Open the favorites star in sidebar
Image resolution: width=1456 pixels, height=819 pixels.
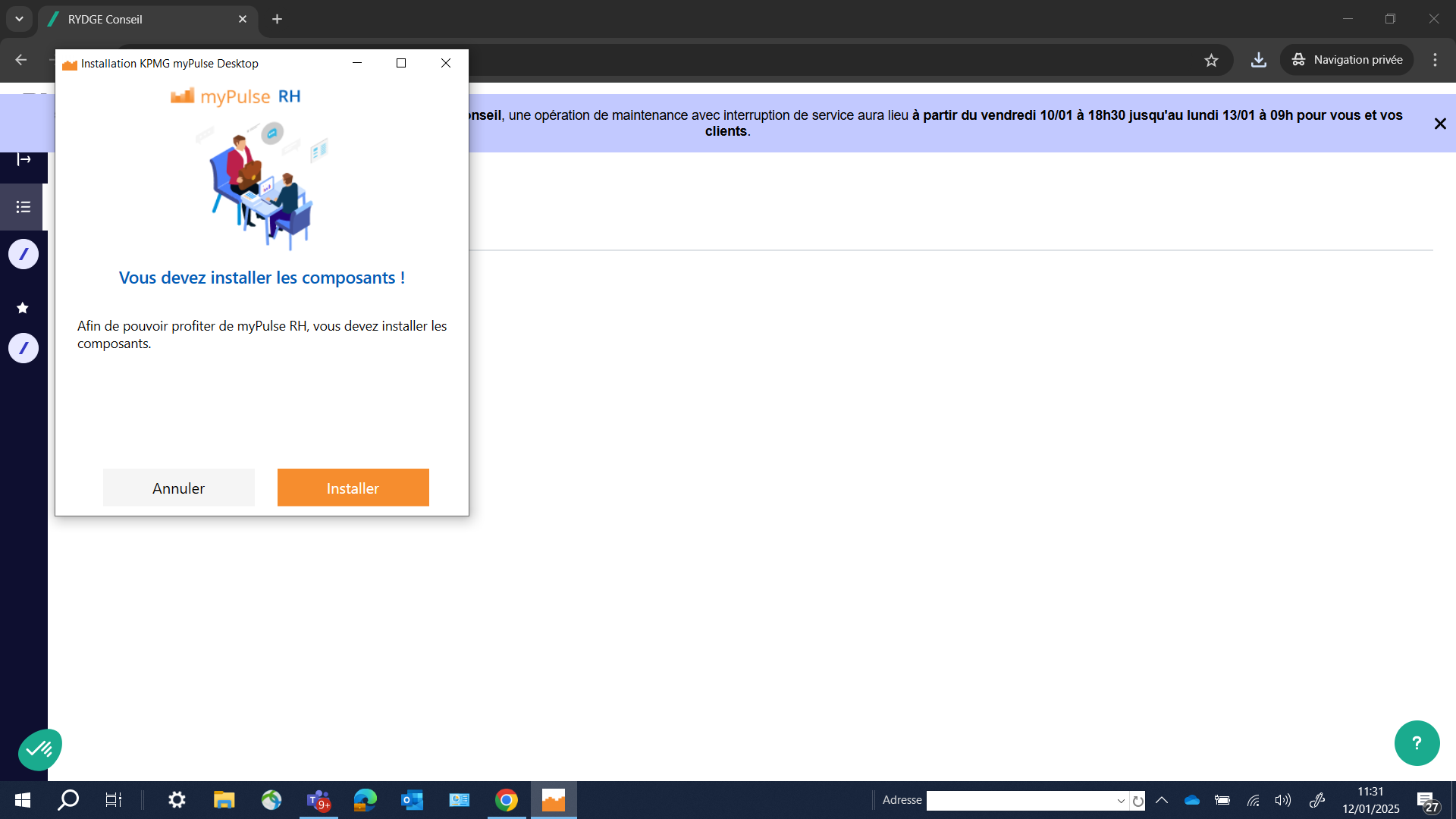(23, 308)
